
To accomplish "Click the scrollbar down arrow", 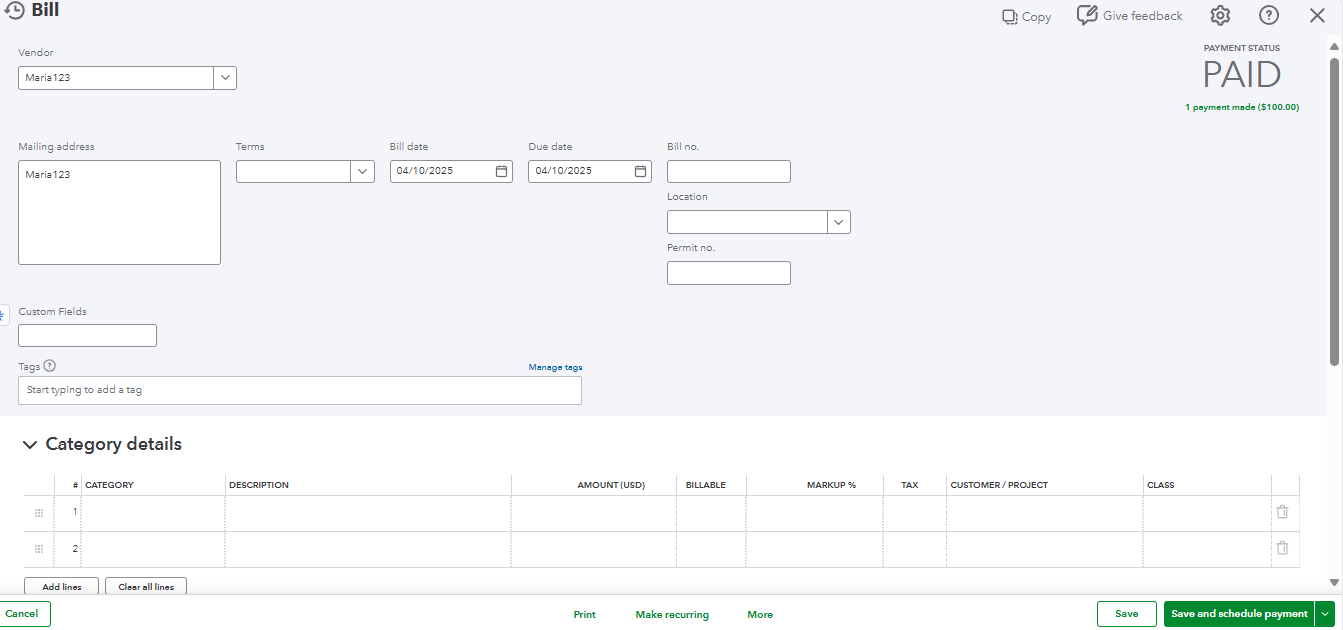I will (1335, 582).
